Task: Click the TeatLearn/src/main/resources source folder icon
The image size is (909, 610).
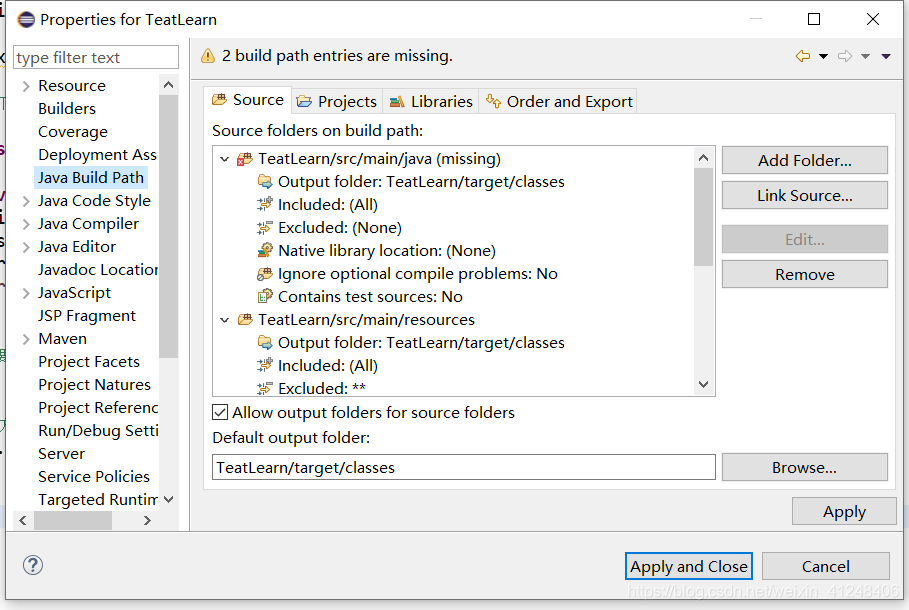Action: pyautogui.click(x=244, y=320)
